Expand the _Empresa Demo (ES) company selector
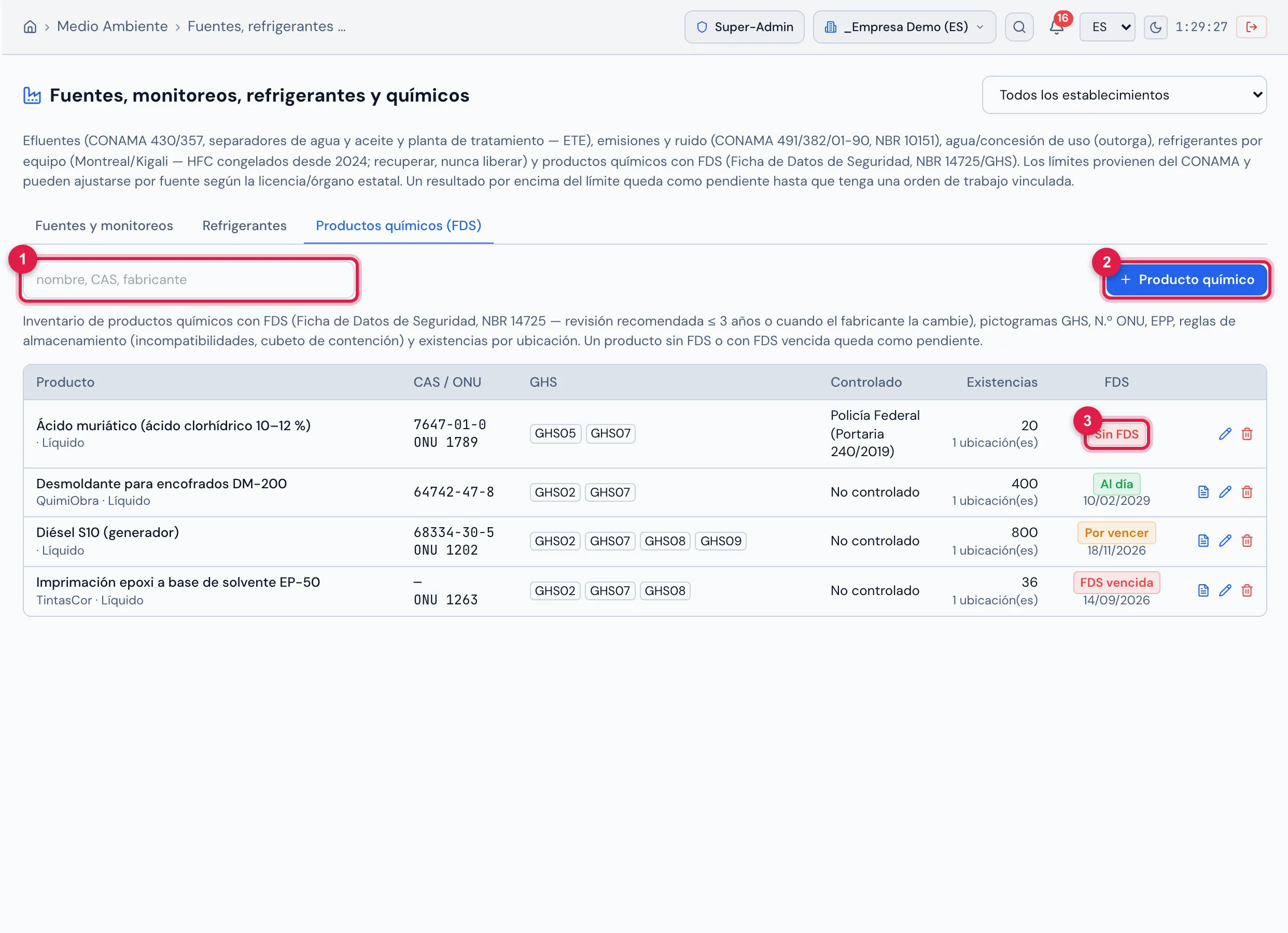 (904, 26)
